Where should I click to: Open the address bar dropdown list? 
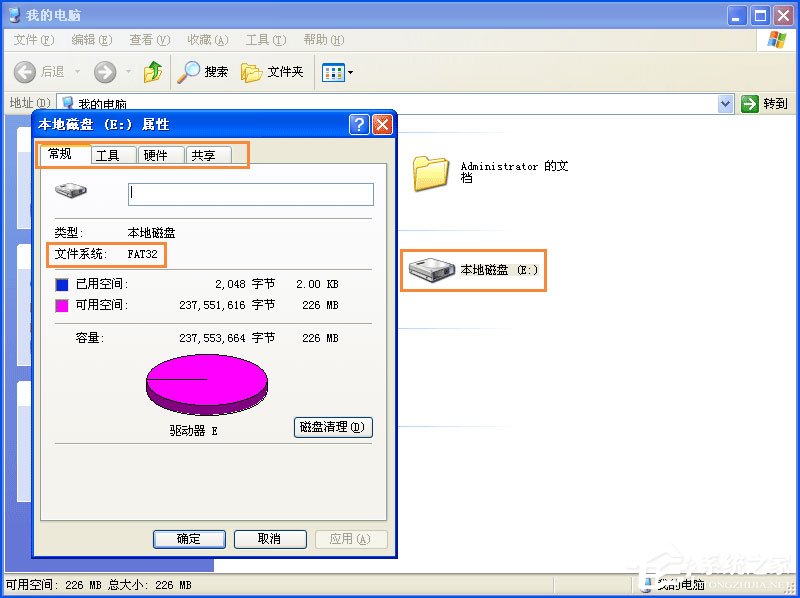click(725, 103)
